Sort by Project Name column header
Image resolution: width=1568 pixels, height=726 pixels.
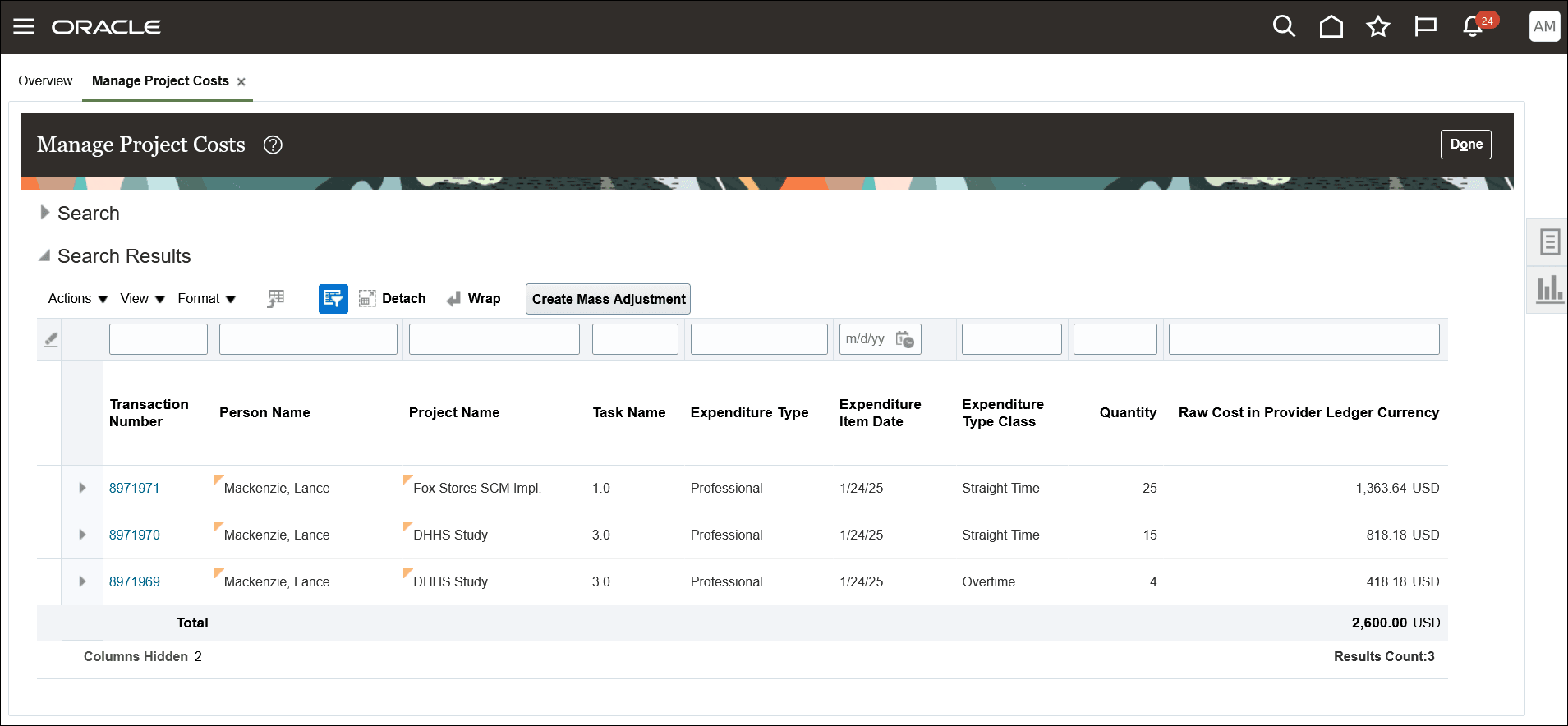454,412
